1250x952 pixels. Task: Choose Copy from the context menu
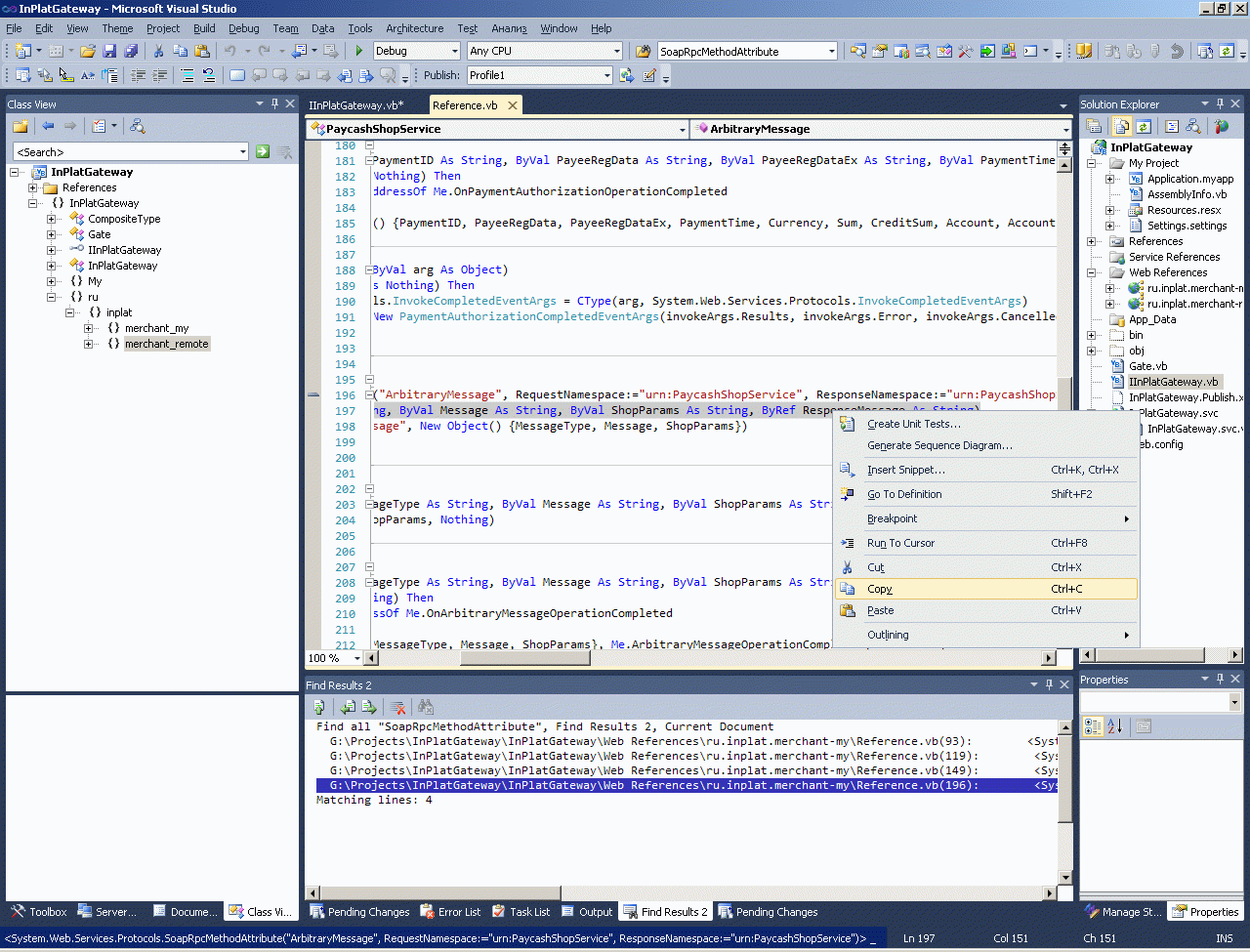pyautogui.click(x=880, y=589)
